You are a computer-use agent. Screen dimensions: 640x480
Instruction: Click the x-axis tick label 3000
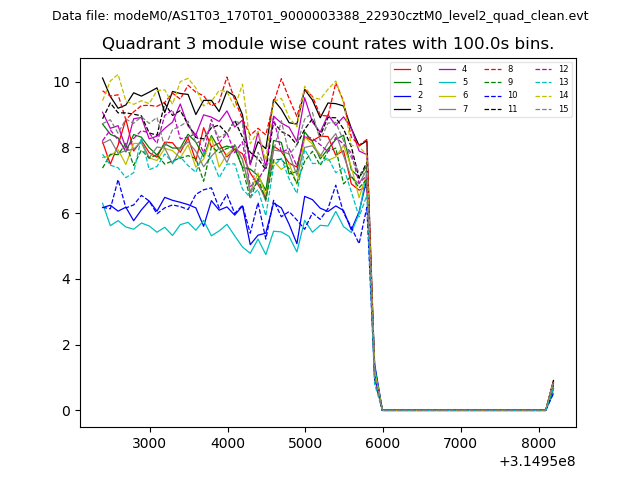(x=149, y=443)
